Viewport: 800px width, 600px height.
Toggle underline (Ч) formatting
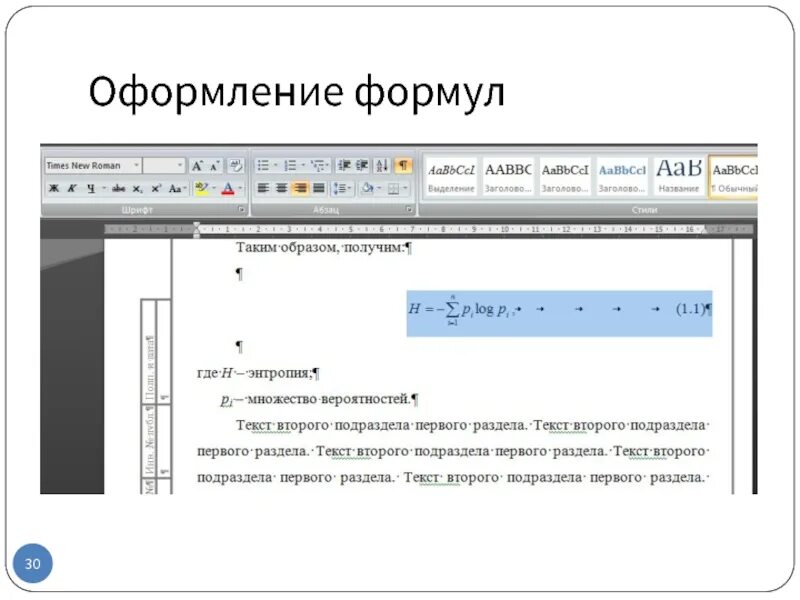[91, 189]
